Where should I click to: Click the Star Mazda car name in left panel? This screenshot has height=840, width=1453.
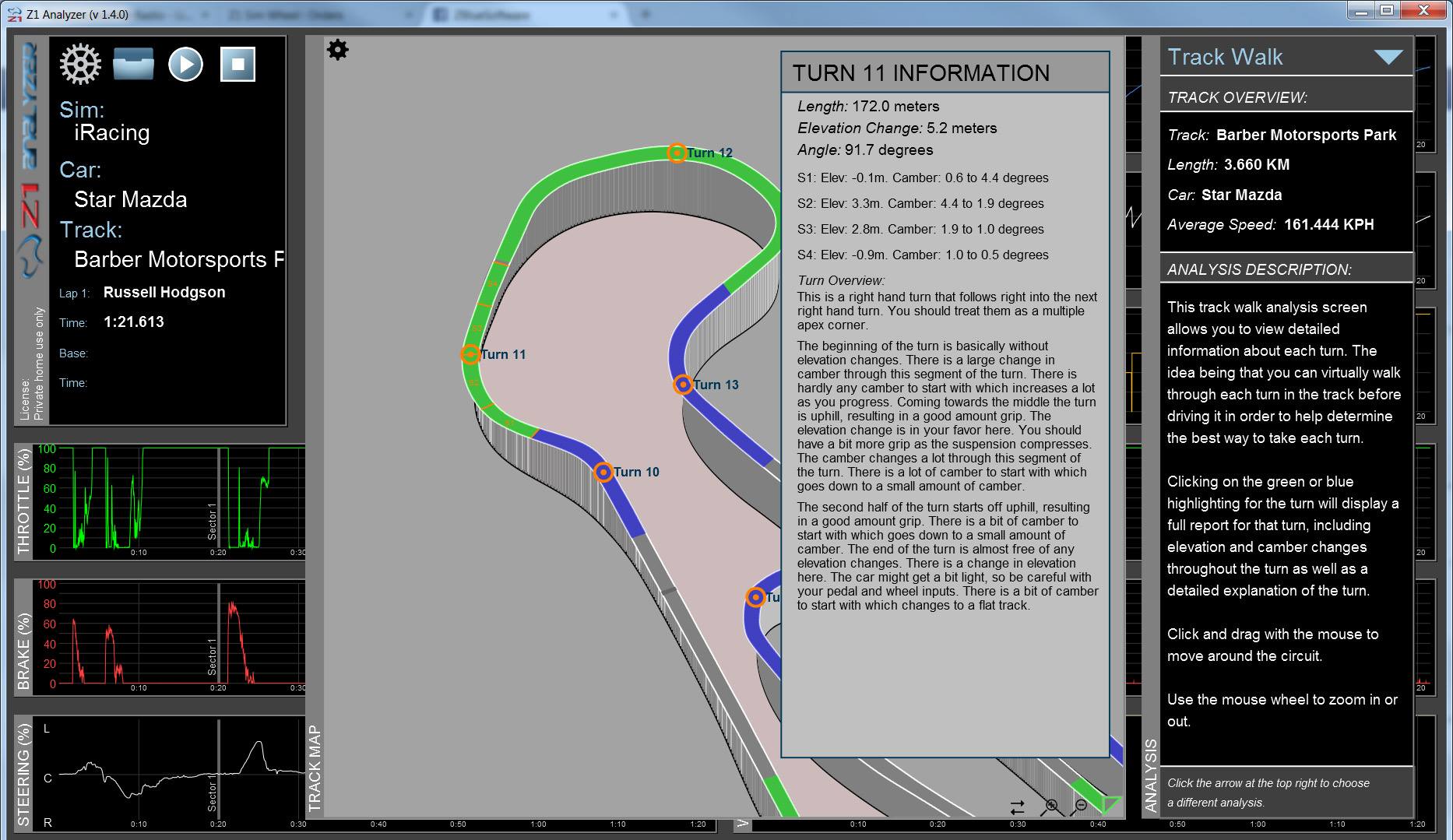[131, 199]
